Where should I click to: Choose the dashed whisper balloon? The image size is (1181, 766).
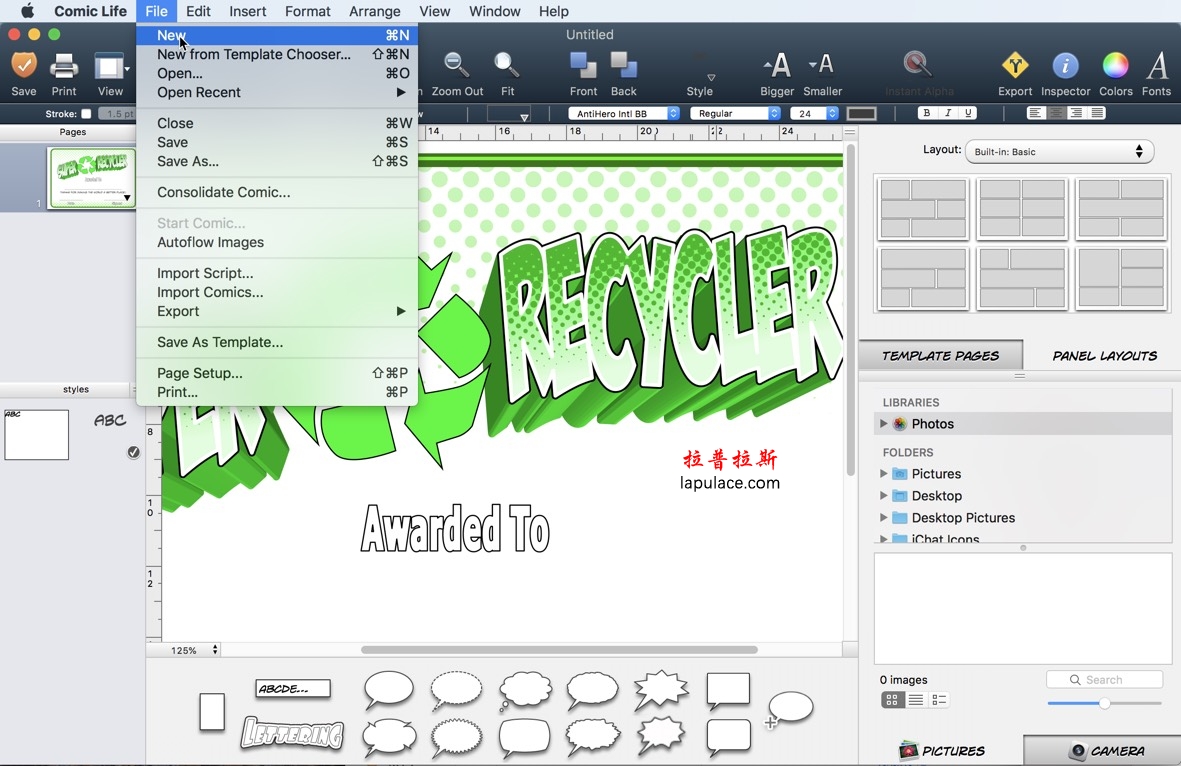(456, 689)
